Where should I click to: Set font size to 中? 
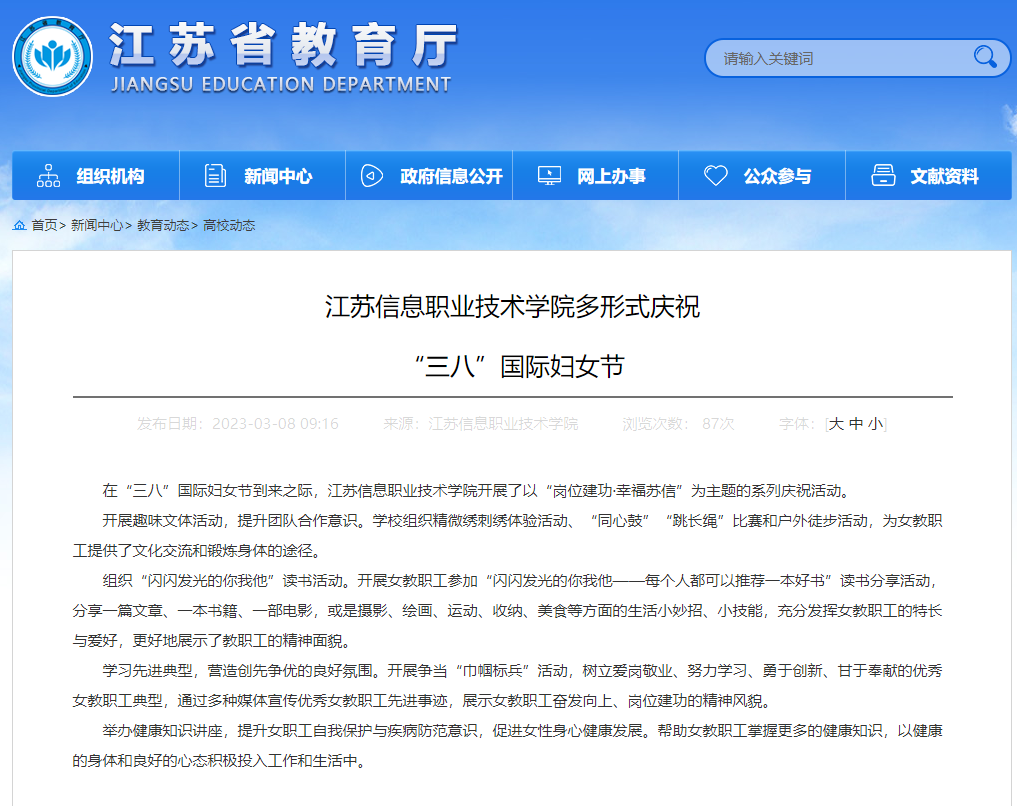pyautogui.click(x=856, y=423)
